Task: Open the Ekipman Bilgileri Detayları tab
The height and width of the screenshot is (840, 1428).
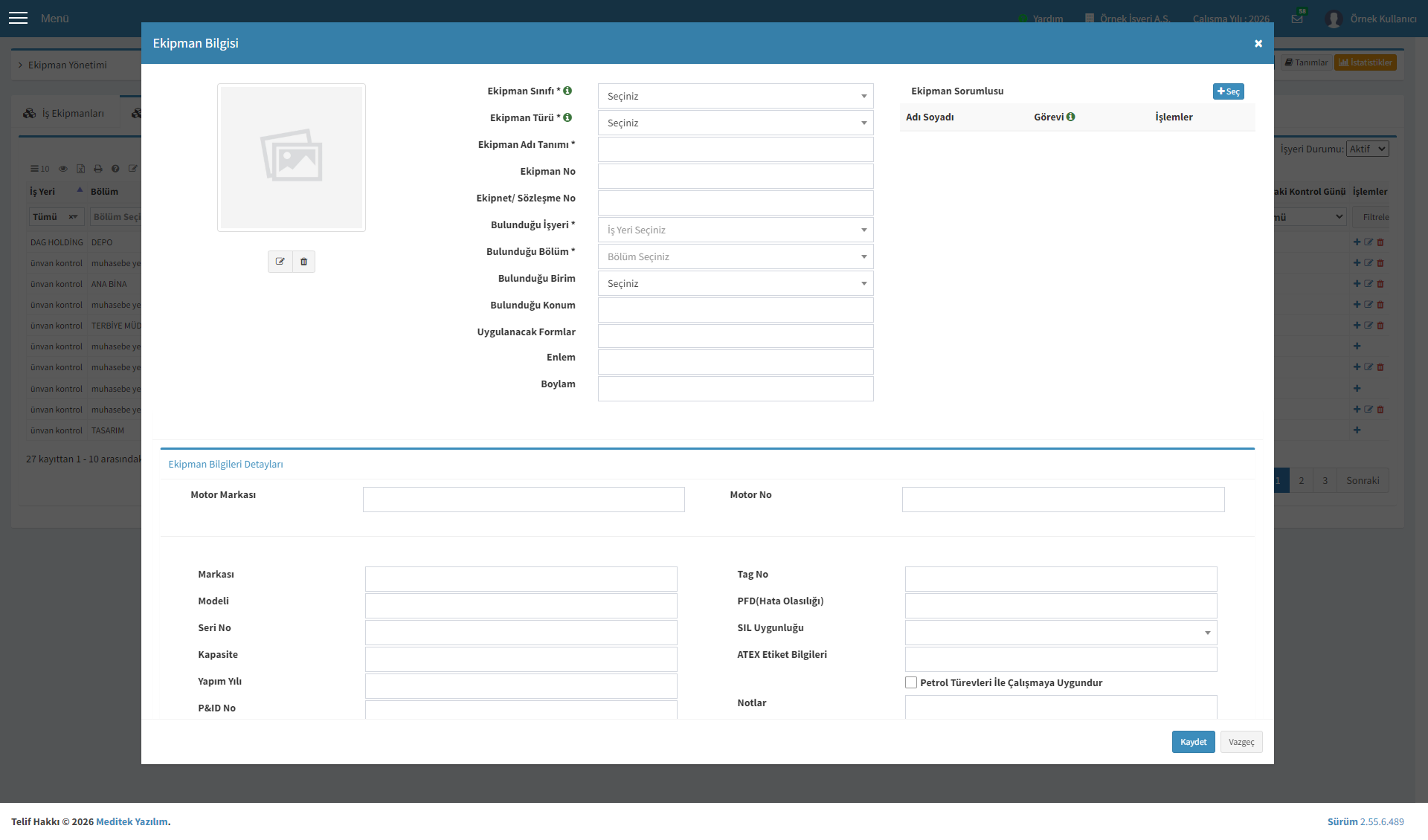Action: point(225,464)
